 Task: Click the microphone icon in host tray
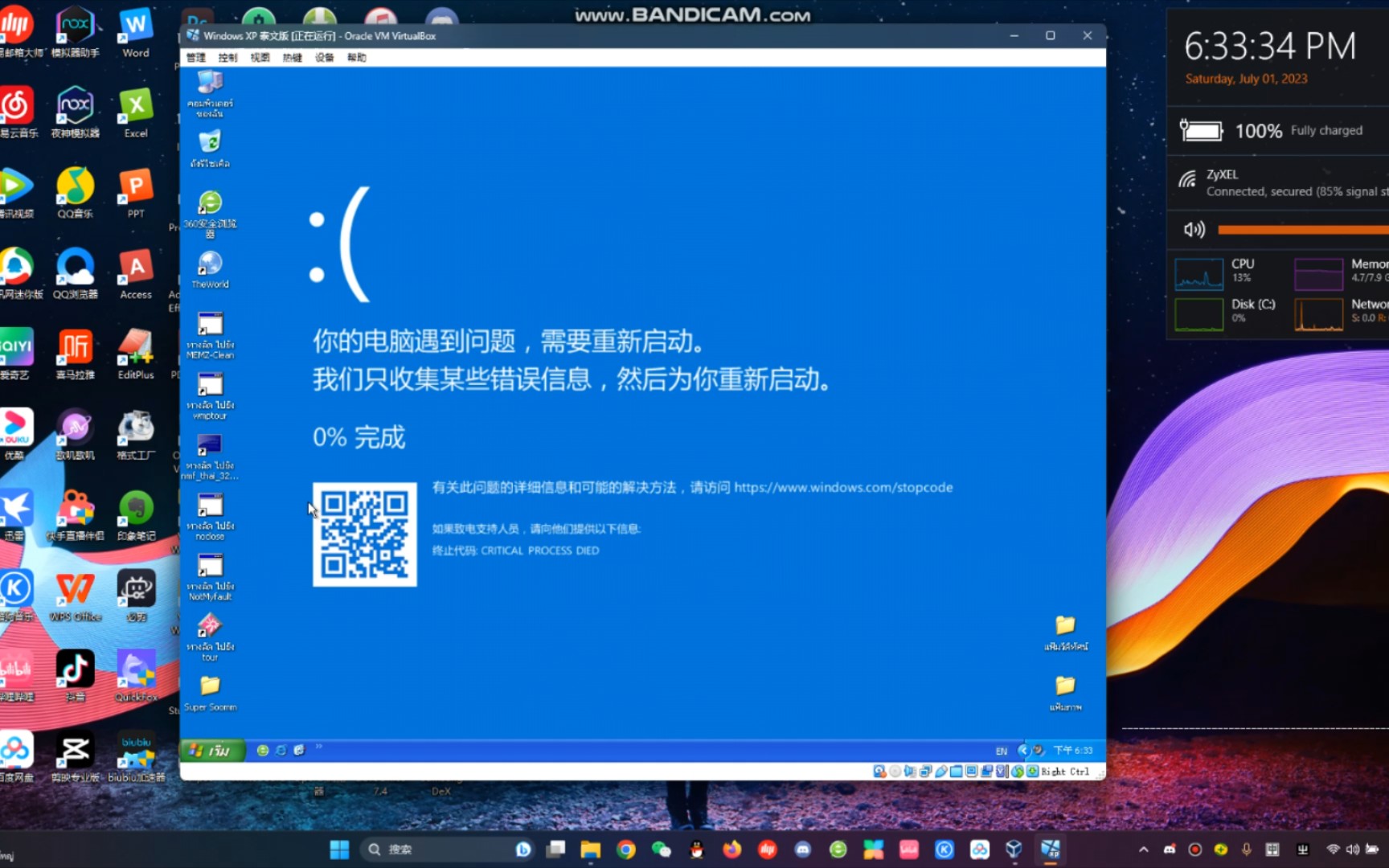[x=1247, y=850]
